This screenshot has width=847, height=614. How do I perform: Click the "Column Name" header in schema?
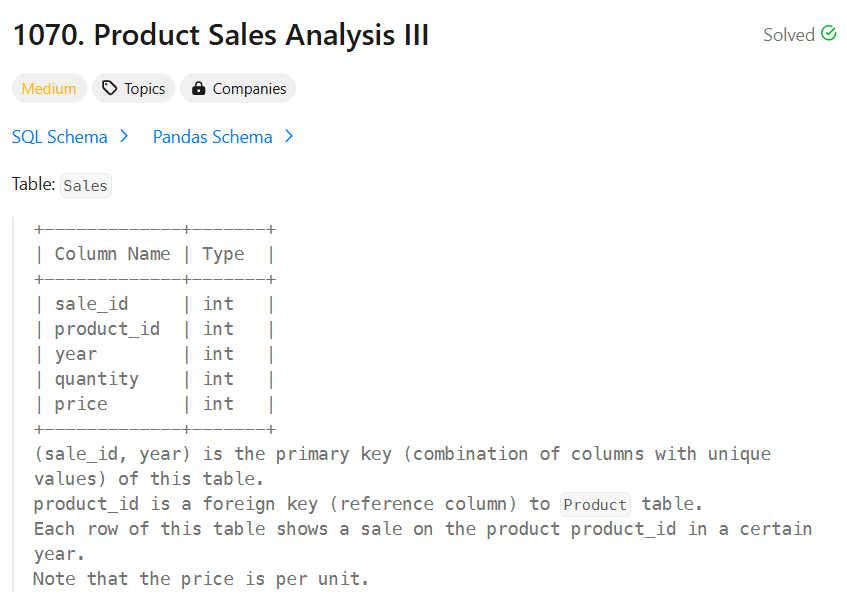point(112,254)
